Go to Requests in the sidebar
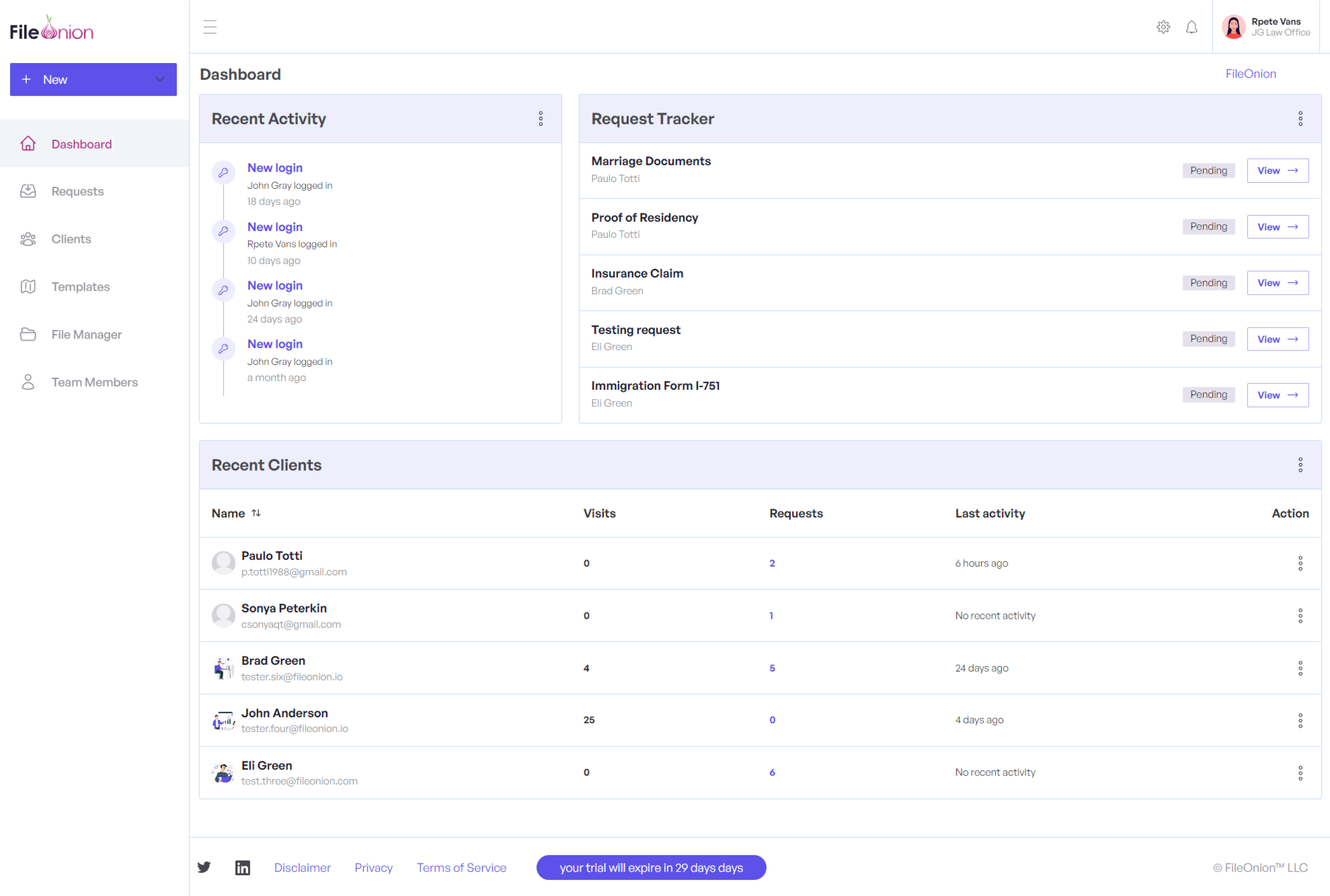 click(77, 191)
